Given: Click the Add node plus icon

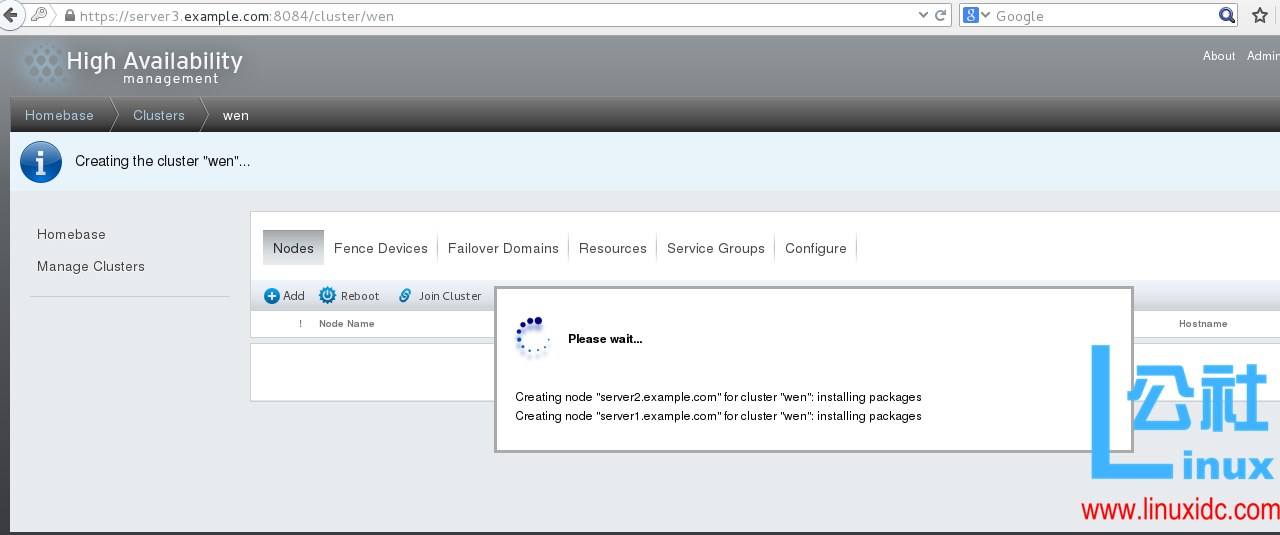Looking at the screenshot, I should [x=272, y=296].
